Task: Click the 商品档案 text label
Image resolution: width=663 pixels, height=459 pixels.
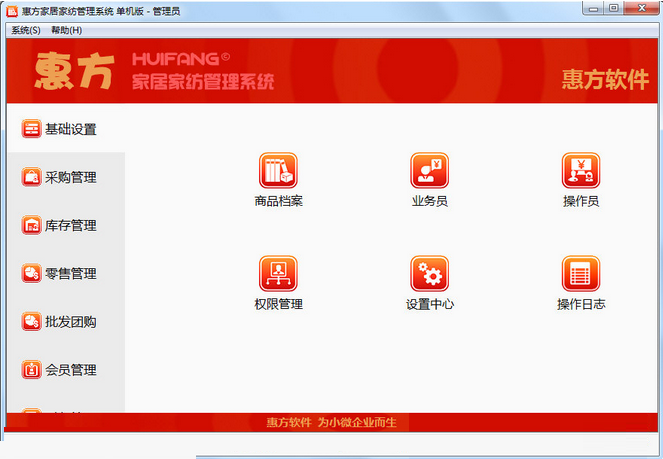Action: point(279,201)
